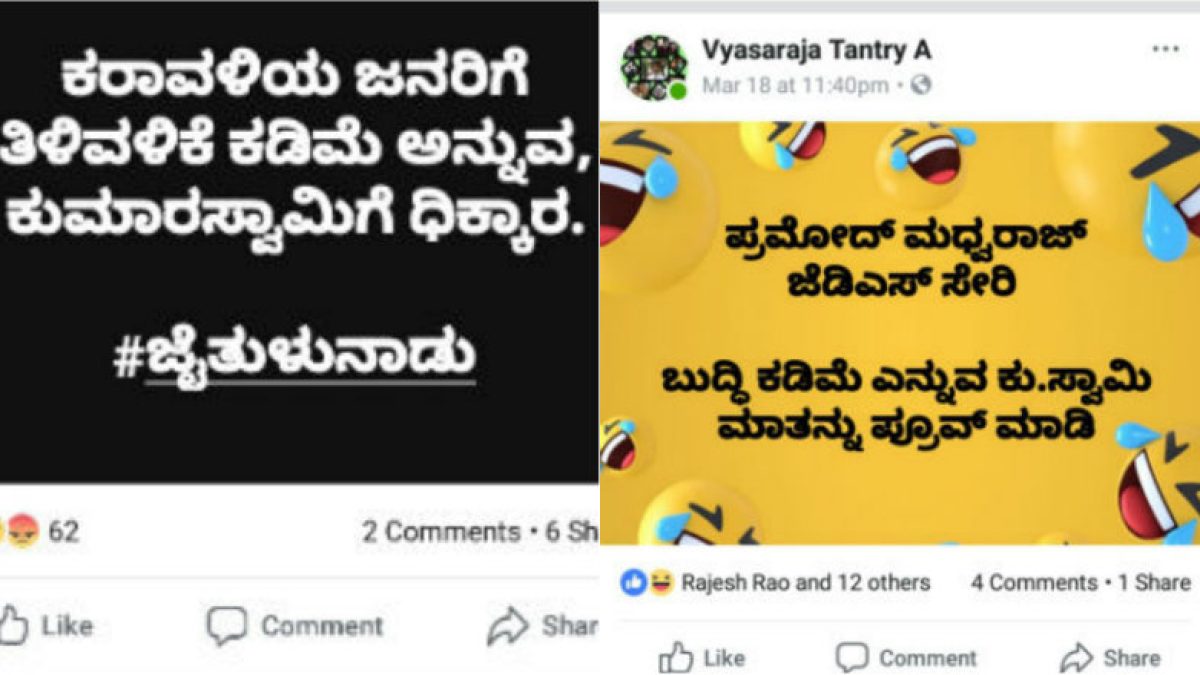Image resolution: width=1200 pixels, height=675 pixels.
Task: Open the yellow laughing emoji post image
Action: pyautogui.click(x=900, y=333)
